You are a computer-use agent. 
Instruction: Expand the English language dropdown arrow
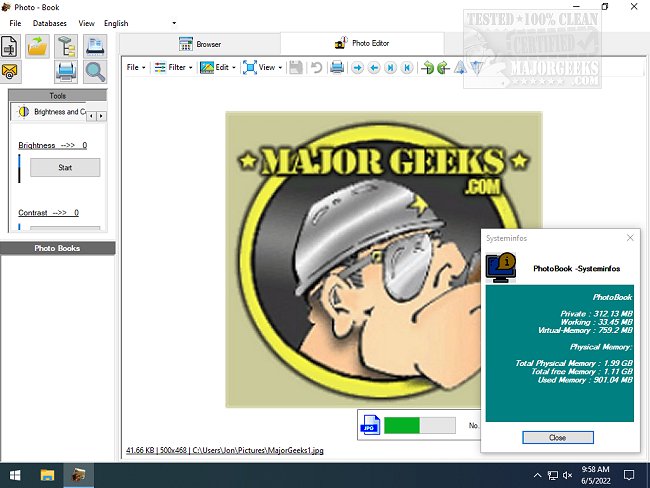pyautogui.click(x=174, y=23)
